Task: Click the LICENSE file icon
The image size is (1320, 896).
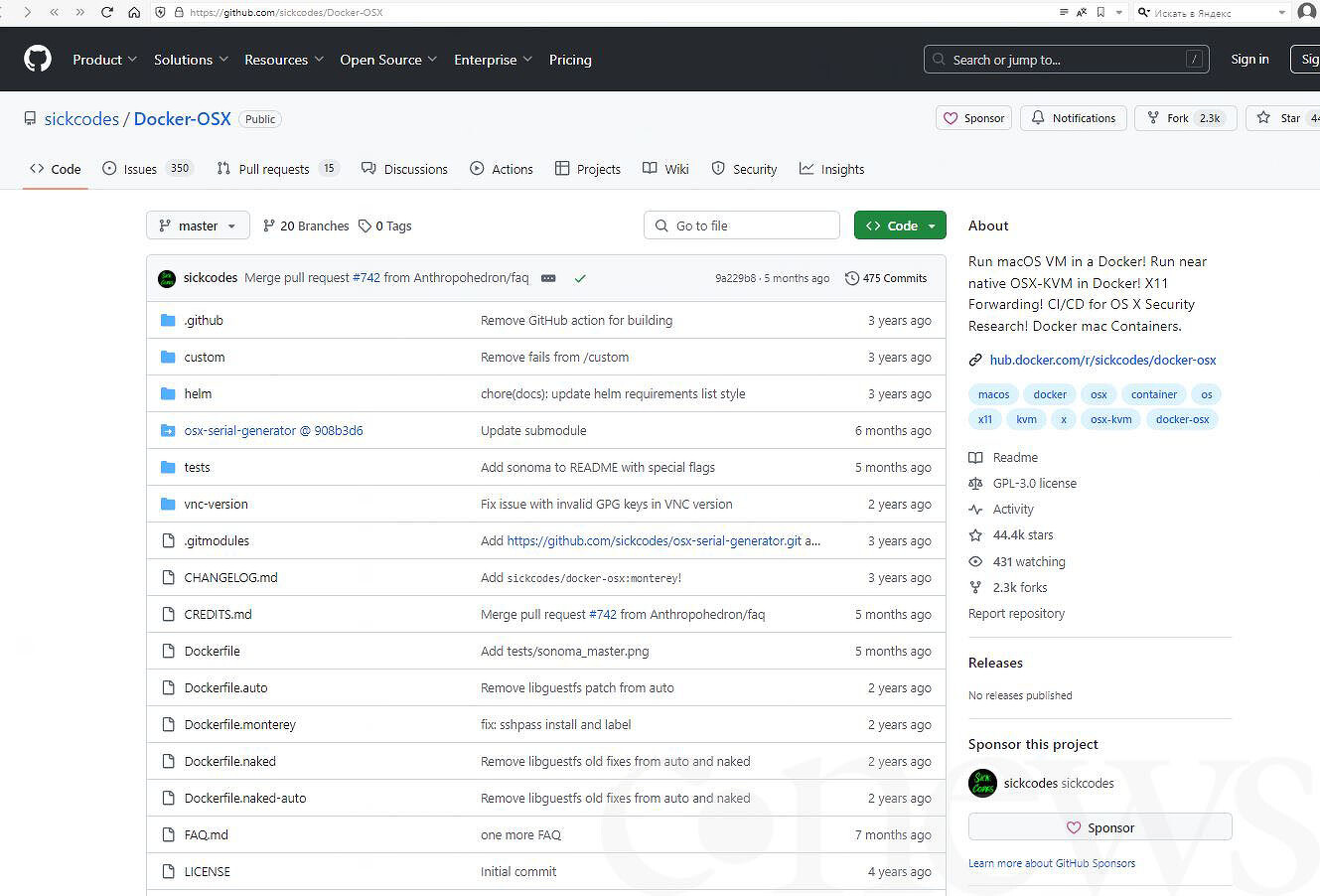Action: 168,871
